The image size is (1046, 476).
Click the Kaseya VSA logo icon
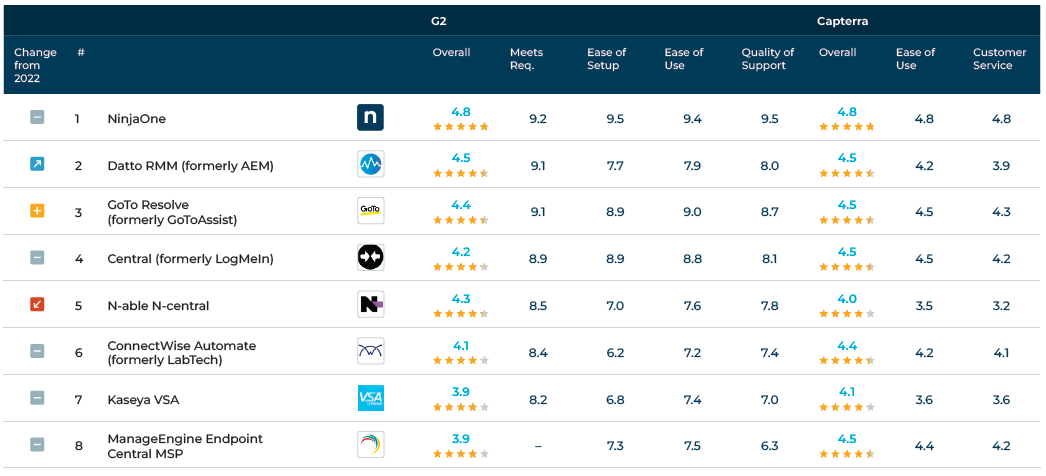(370, 398)
